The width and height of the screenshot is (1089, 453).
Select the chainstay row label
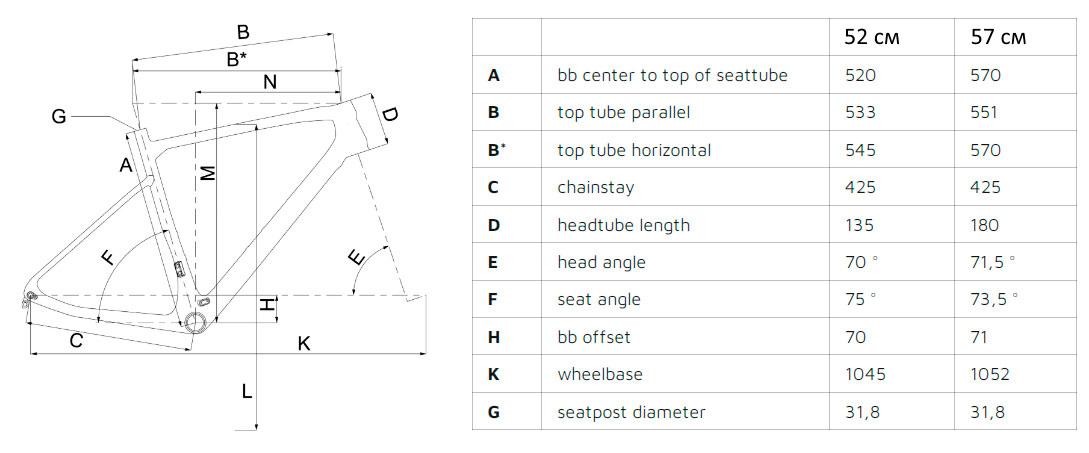tap(595, 188)
